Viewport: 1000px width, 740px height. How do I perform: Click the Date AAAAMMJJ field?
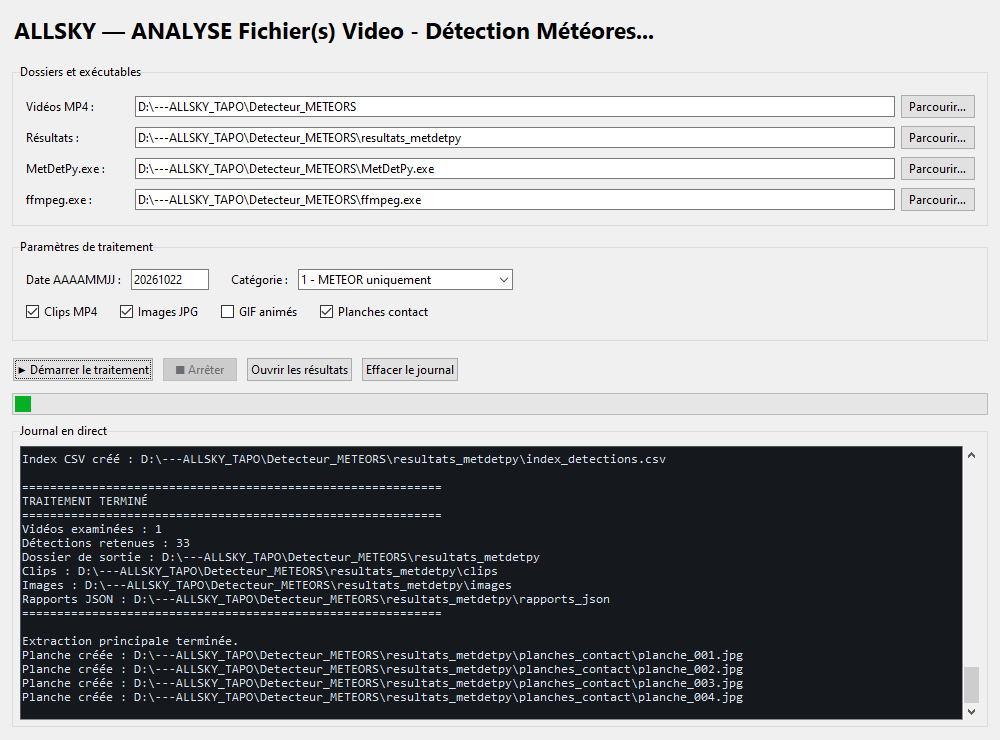(x=170, y=279)
